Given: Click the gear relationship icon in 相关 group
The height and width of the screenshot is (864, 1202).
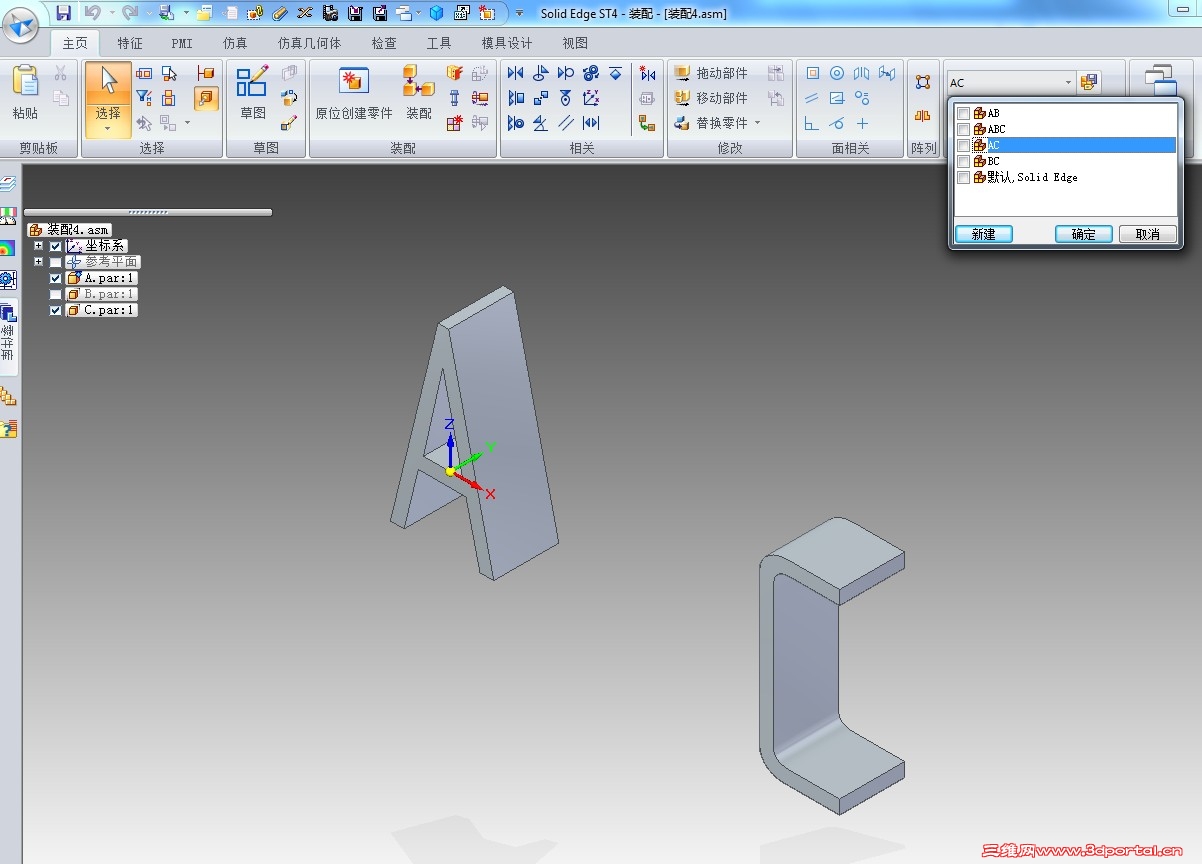Looking at the screenshot, I should (x=591, y=73).
